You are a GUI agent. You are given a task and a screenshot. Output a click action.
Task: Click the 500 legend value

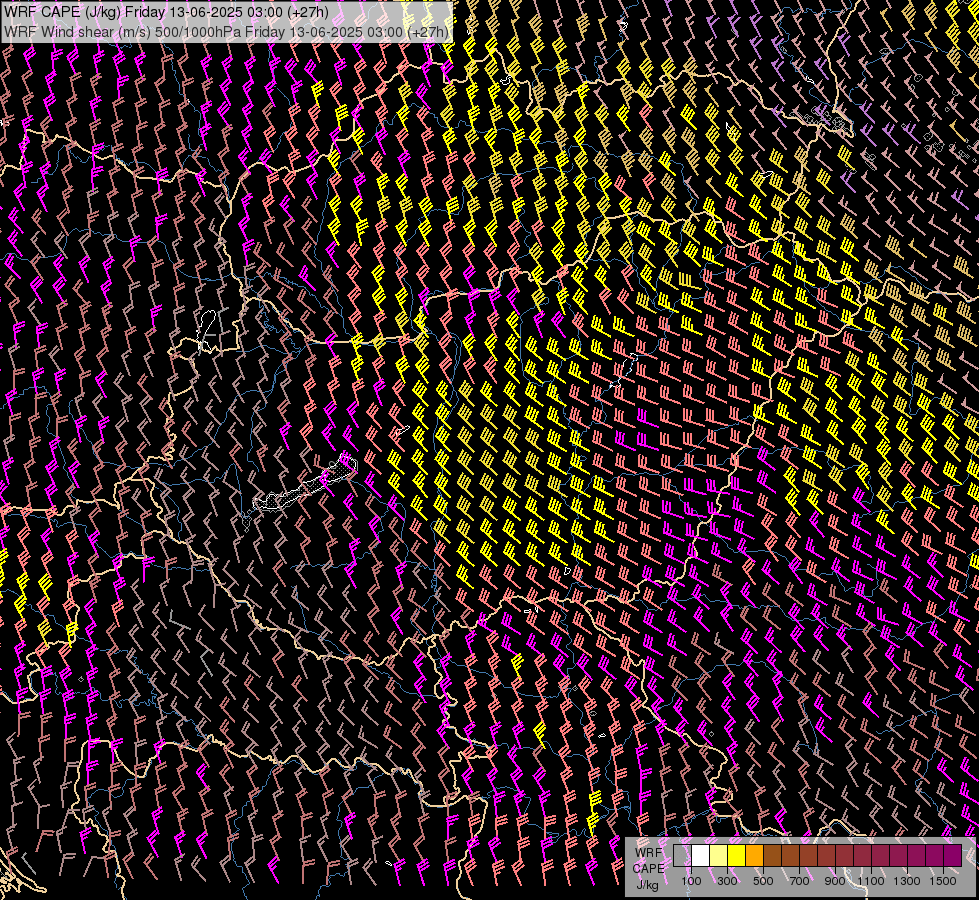pos(763,881)
